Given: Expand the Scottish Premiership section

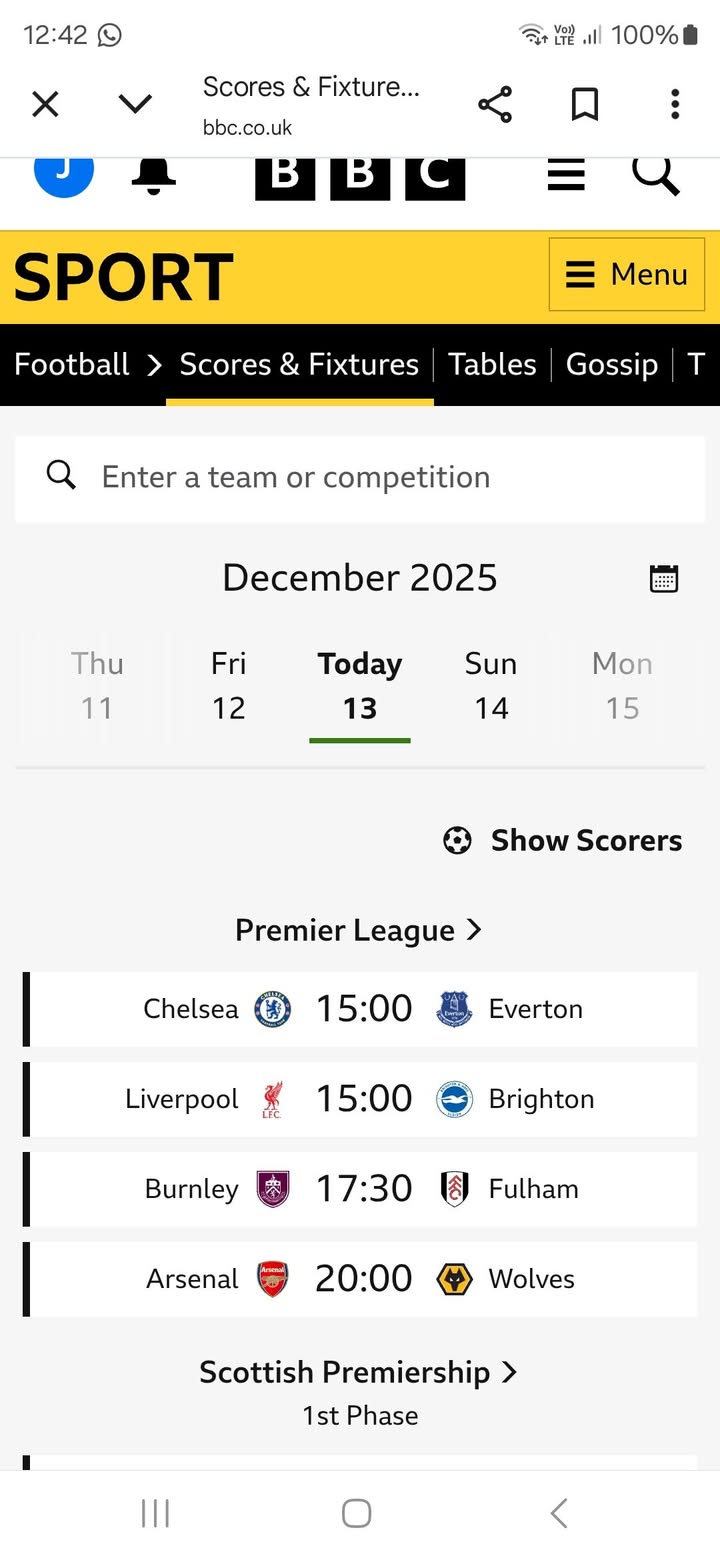Looking at the screenshot, I should (359, 1372).
